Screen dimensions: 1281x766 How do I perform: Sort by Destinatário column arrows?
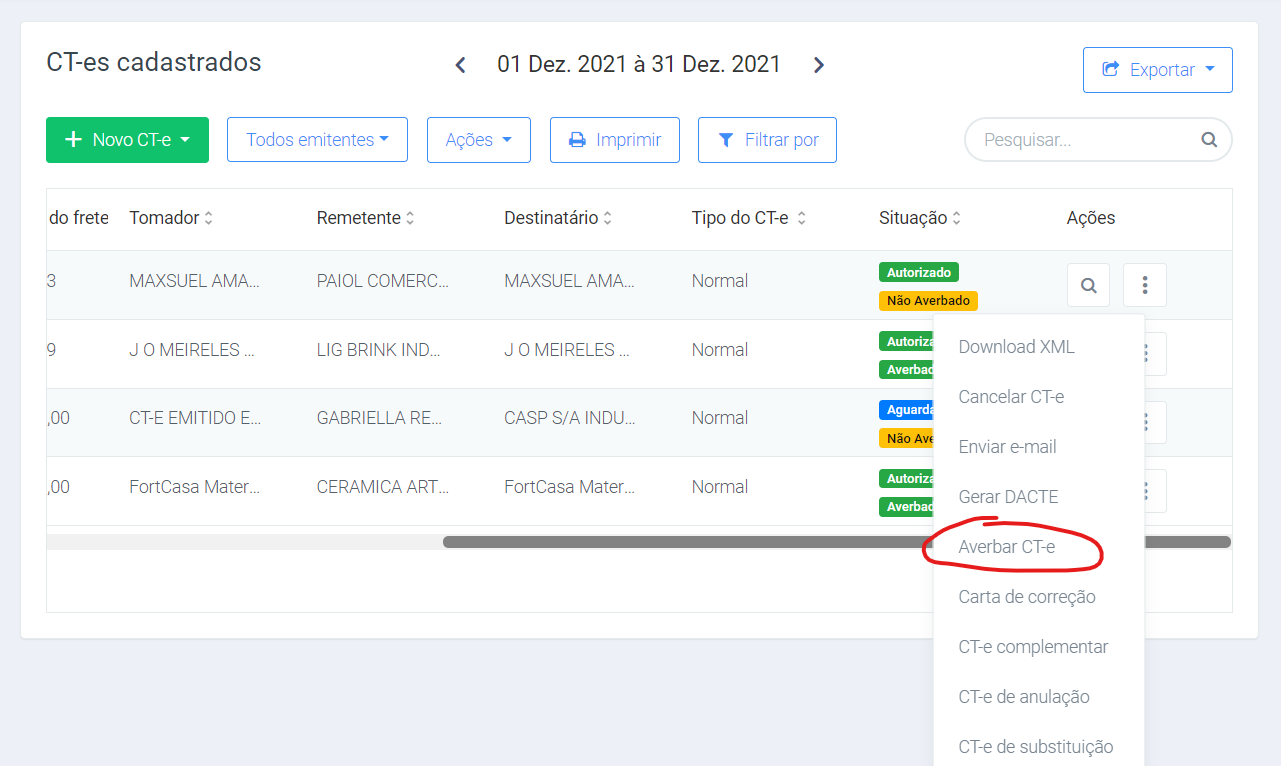[x=608, y=218]
